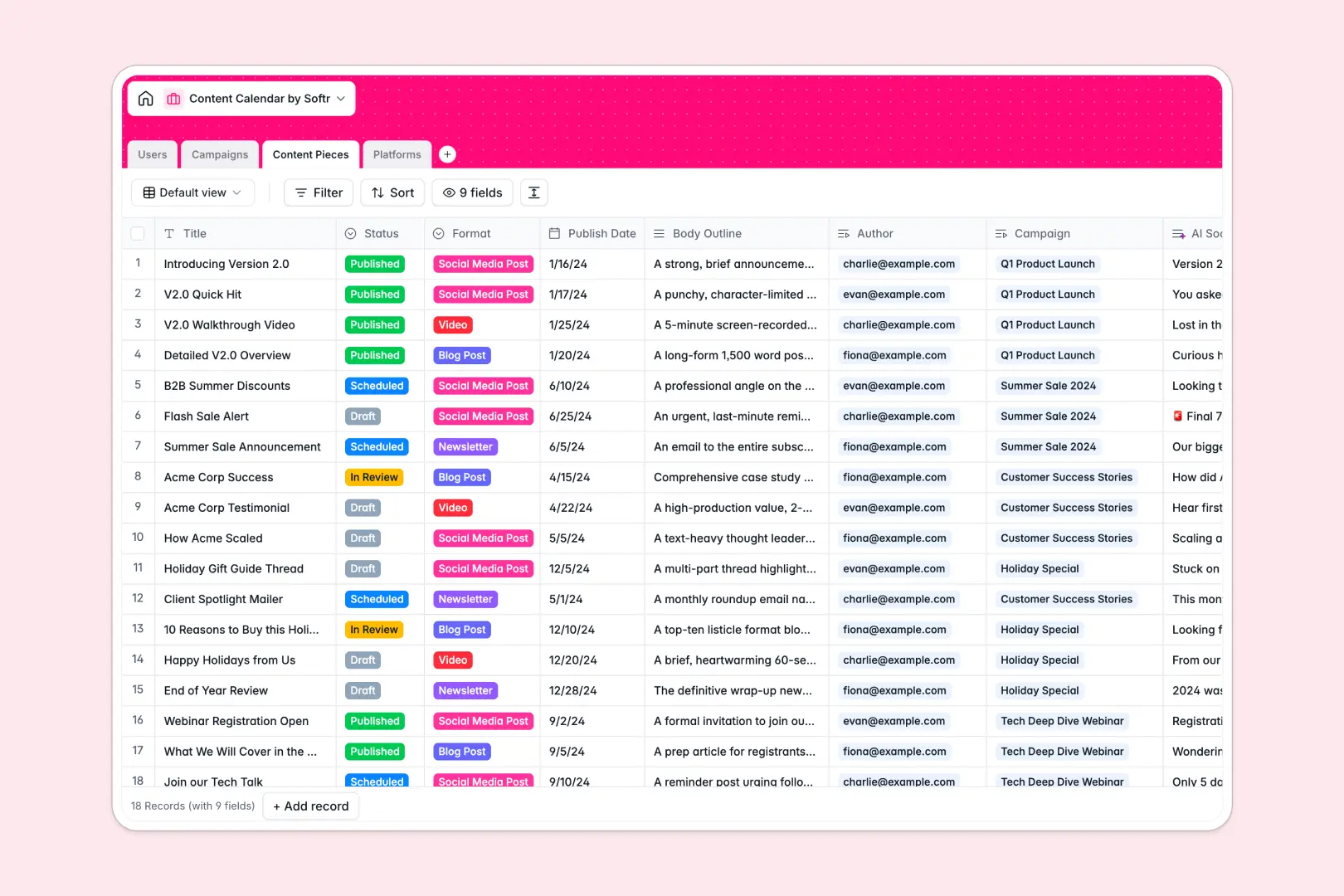The width and height of the screenshot is (1344, 896).
Task: Select the row height adjustment icon
Action: click(x=533, y=192)
